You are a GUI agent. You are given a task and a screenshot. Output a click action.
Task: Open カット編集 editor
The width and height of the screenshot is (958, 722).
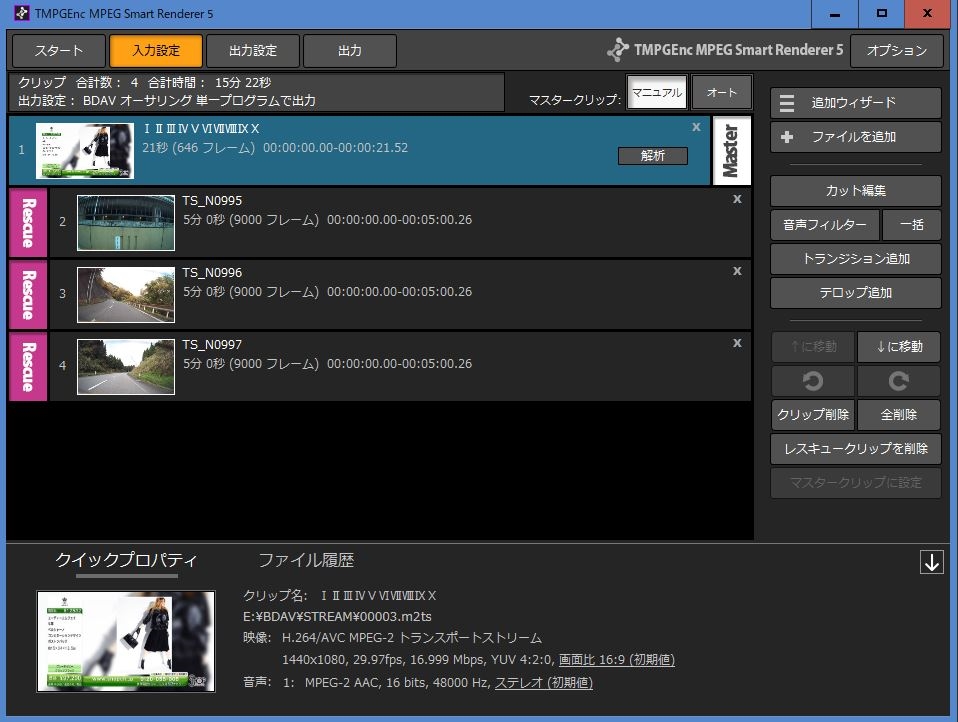tap(855, 191)
